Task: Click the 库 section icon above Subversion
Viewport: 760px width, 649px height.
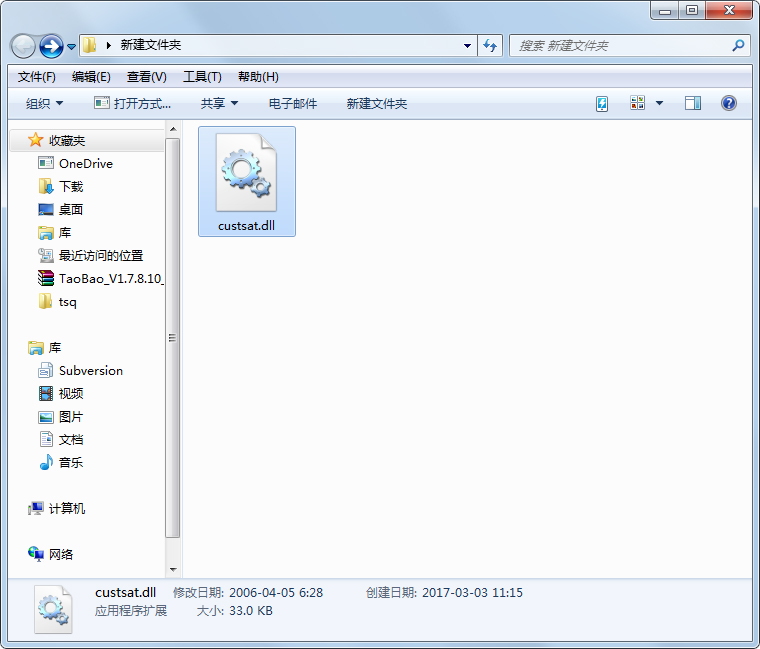Action: pyautogui.click(x=35, y=348)
